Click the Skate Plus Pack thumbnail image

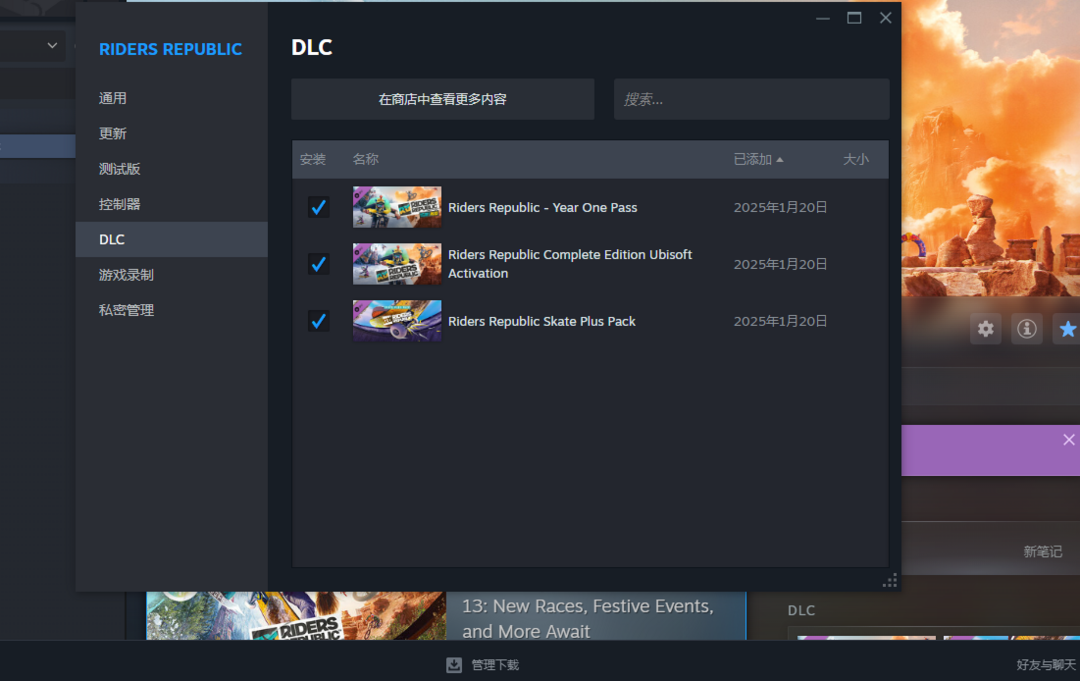point(397,321)
